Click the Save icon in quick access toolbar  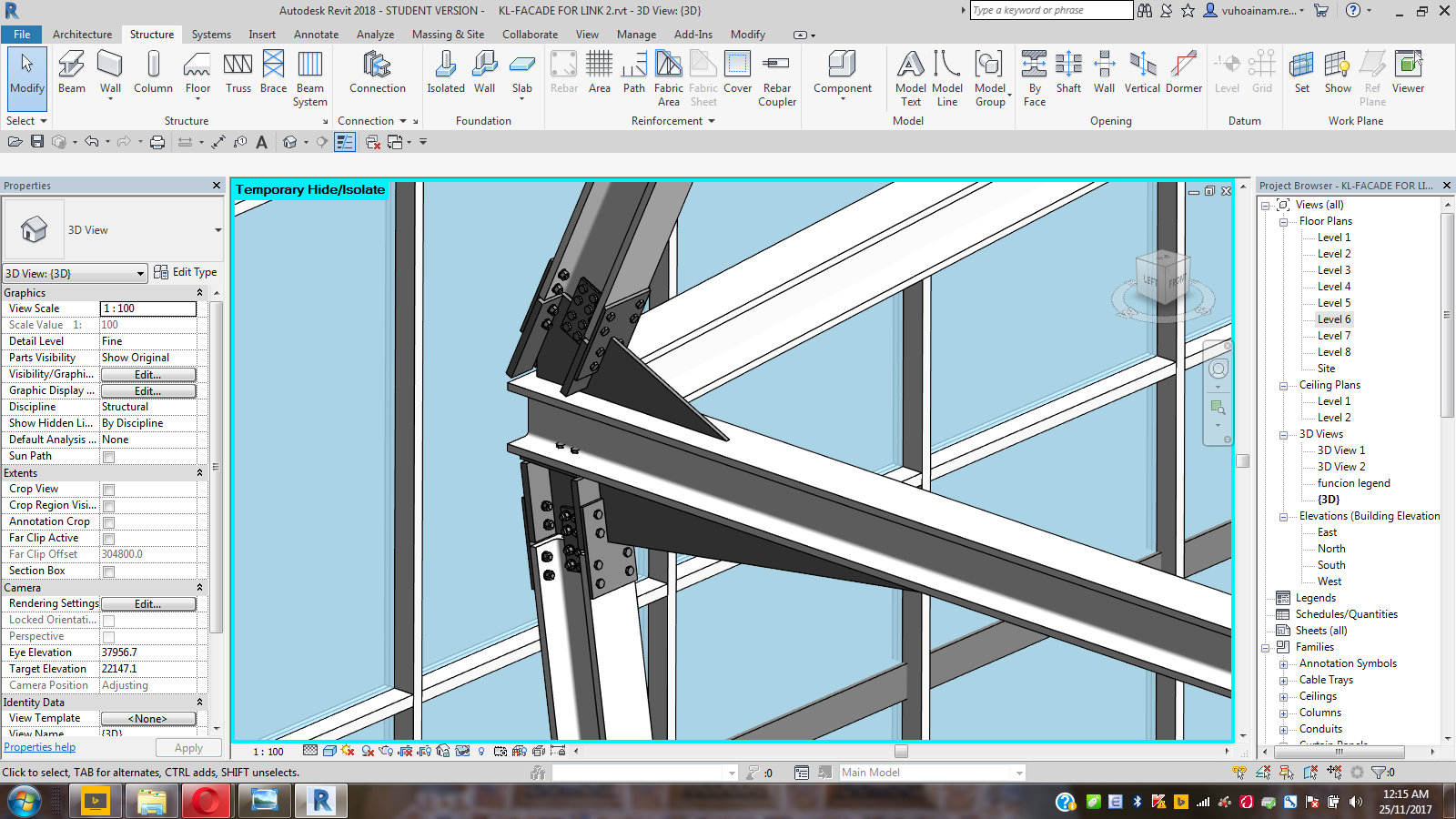(x=37, y=141)
